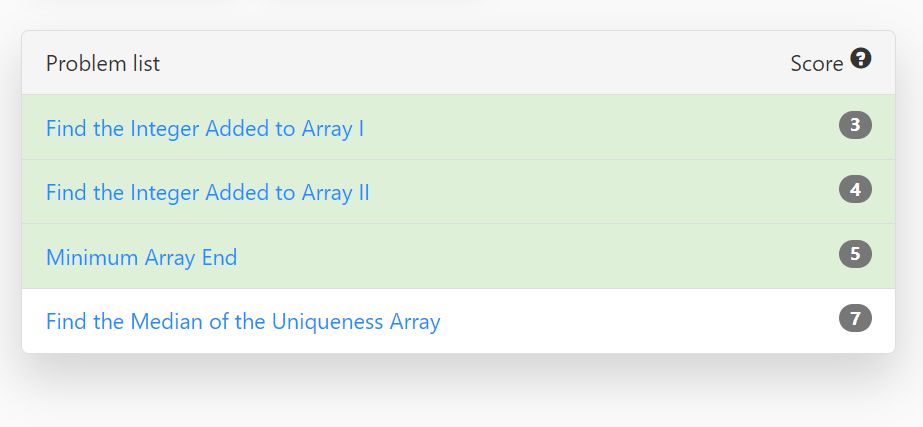The width and height of the screenshot is (923, 427).
Task: Click the score badge showing 7
Action: 855,319
